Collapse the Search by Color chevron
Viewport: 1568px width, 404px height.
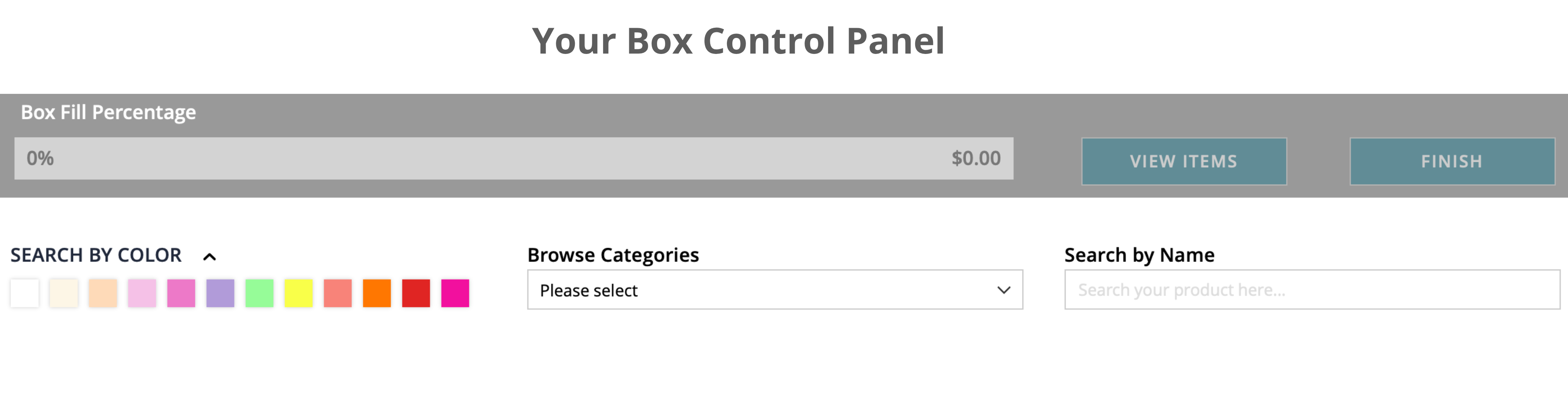[209, 257]
